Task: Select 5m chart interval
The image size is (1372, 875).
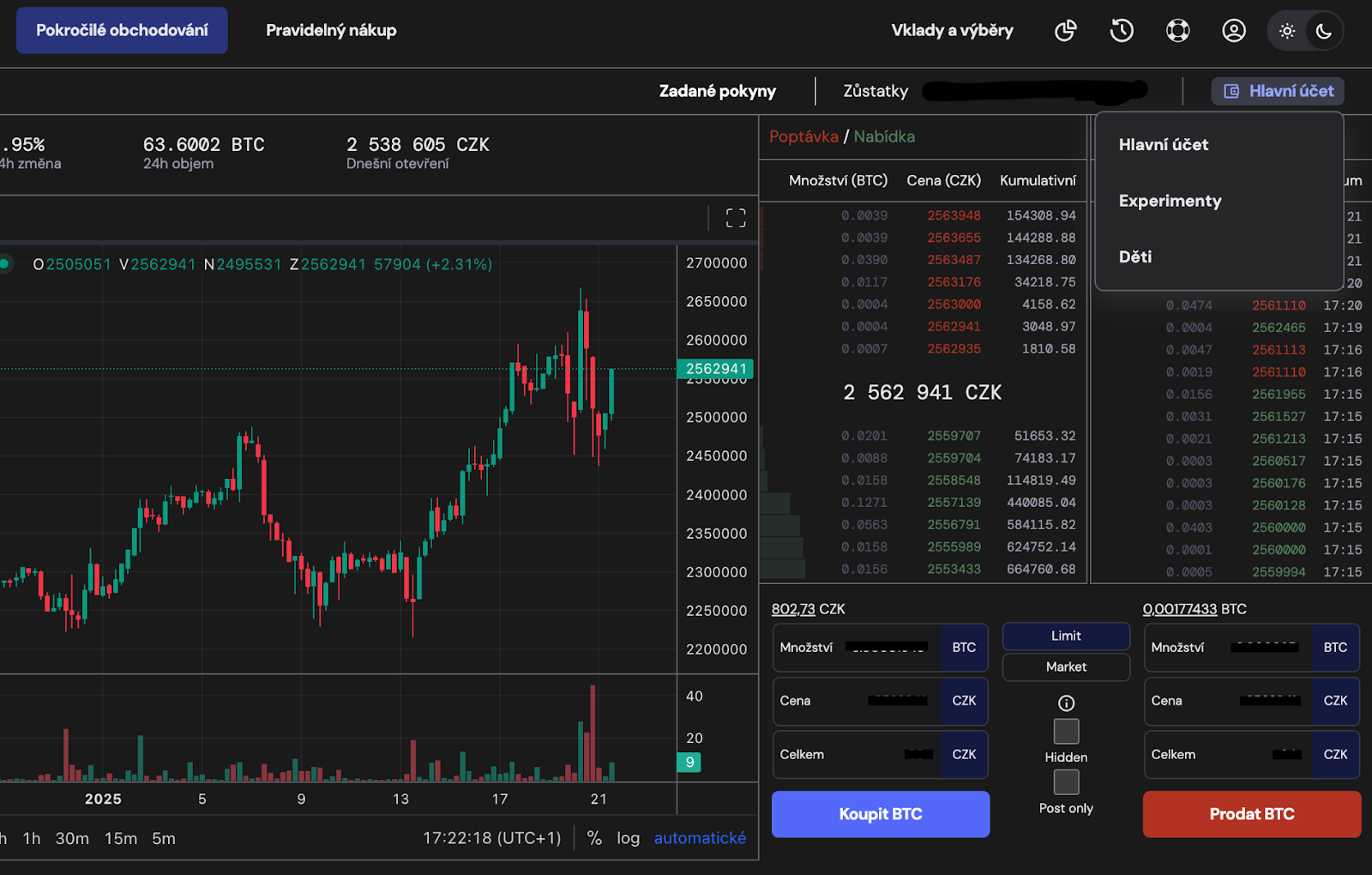Action: (164, 838)
